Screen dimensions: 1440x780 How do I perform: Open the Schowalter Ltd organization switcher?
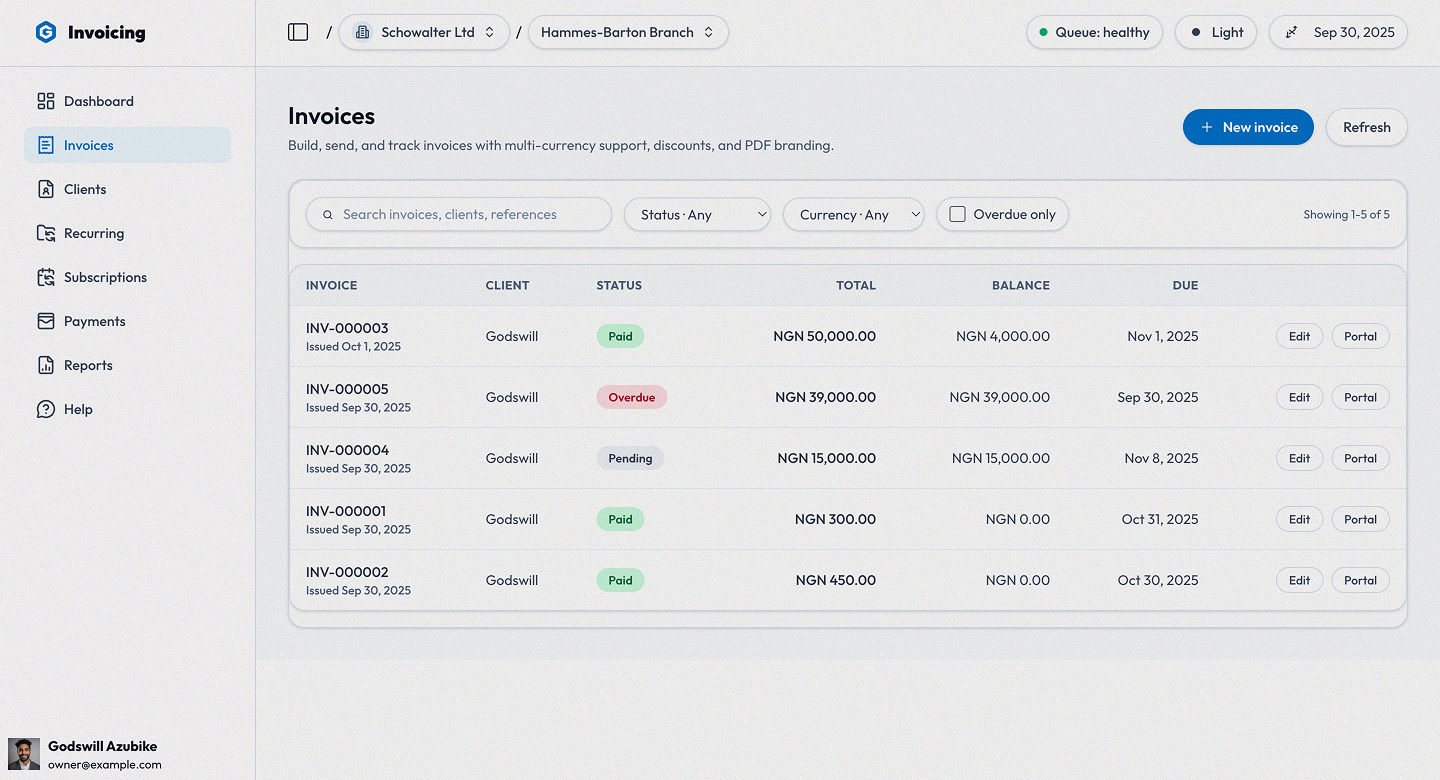click(x=424, y=32)
